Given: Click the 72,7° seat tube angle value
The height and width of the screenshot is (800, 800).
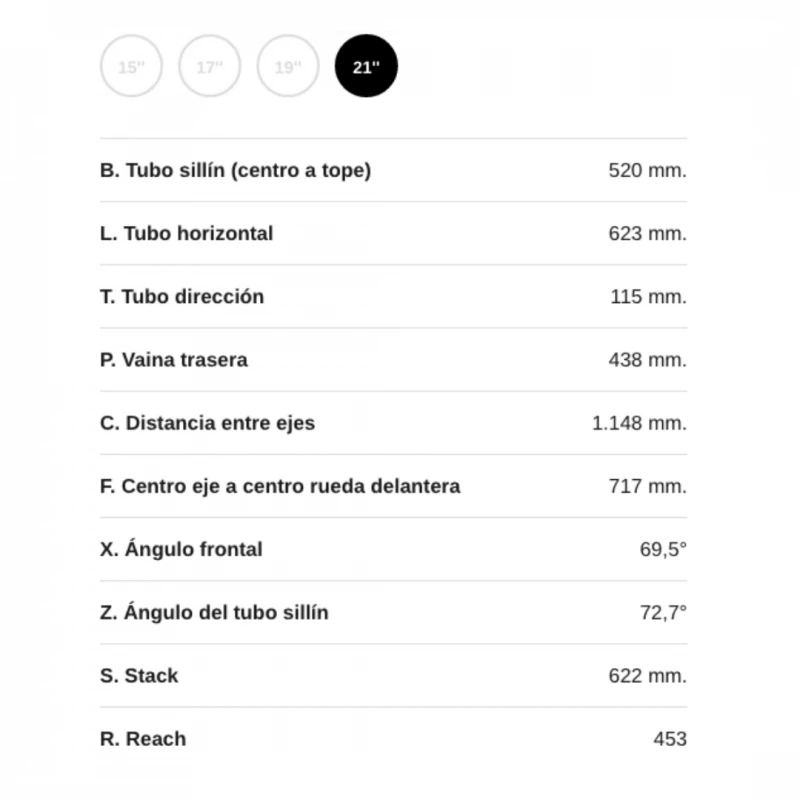Looking at the screenshot, I should [x=663, y=612].
